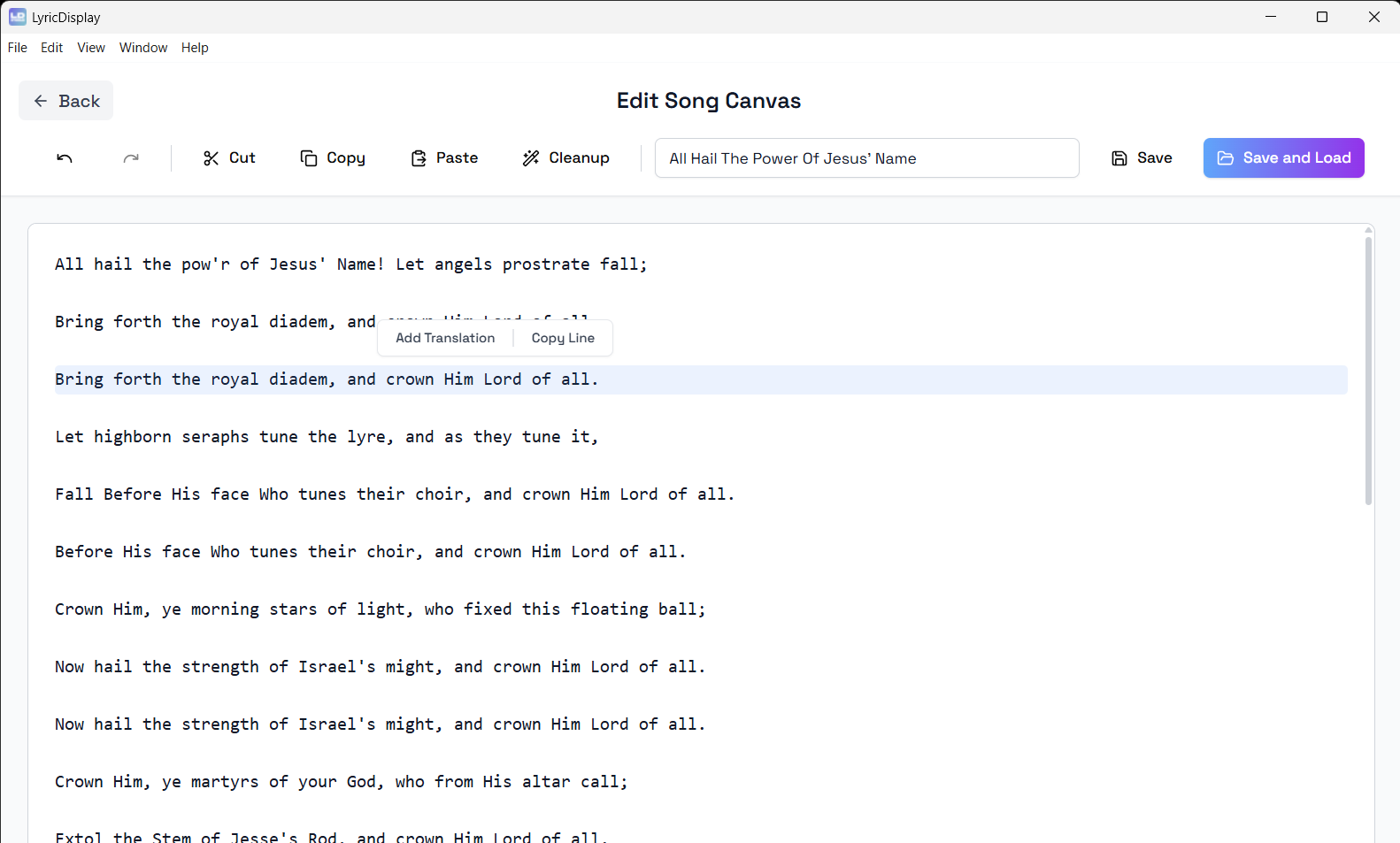The image size is (1400, 843).
Task: Choose Copy Line in the line popup
Action: pyautogui.click(x=563, y=338)
